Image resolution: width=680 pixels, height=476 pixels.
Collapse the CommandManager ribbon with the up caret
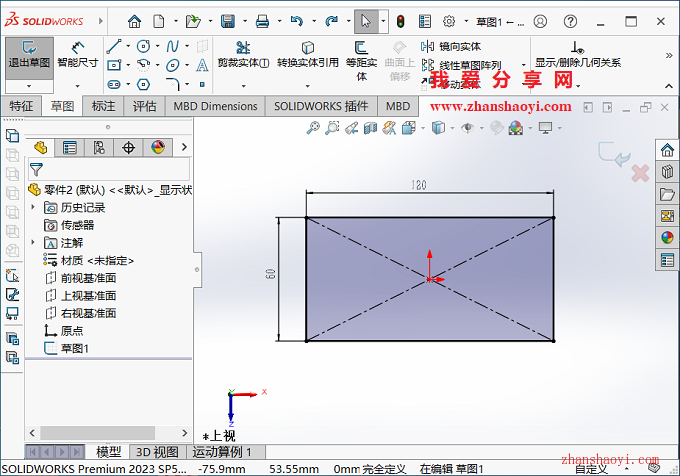(669, 86)
